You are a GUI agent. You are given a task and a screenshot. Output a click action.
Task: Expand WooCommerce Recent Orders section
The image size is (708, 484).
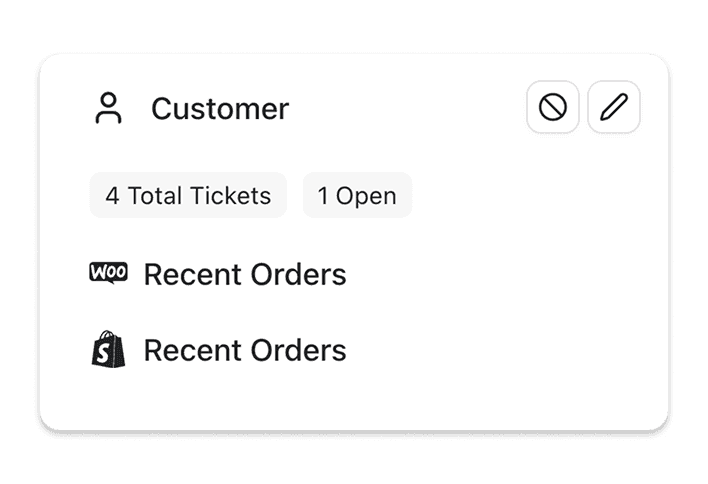(245, 274)
